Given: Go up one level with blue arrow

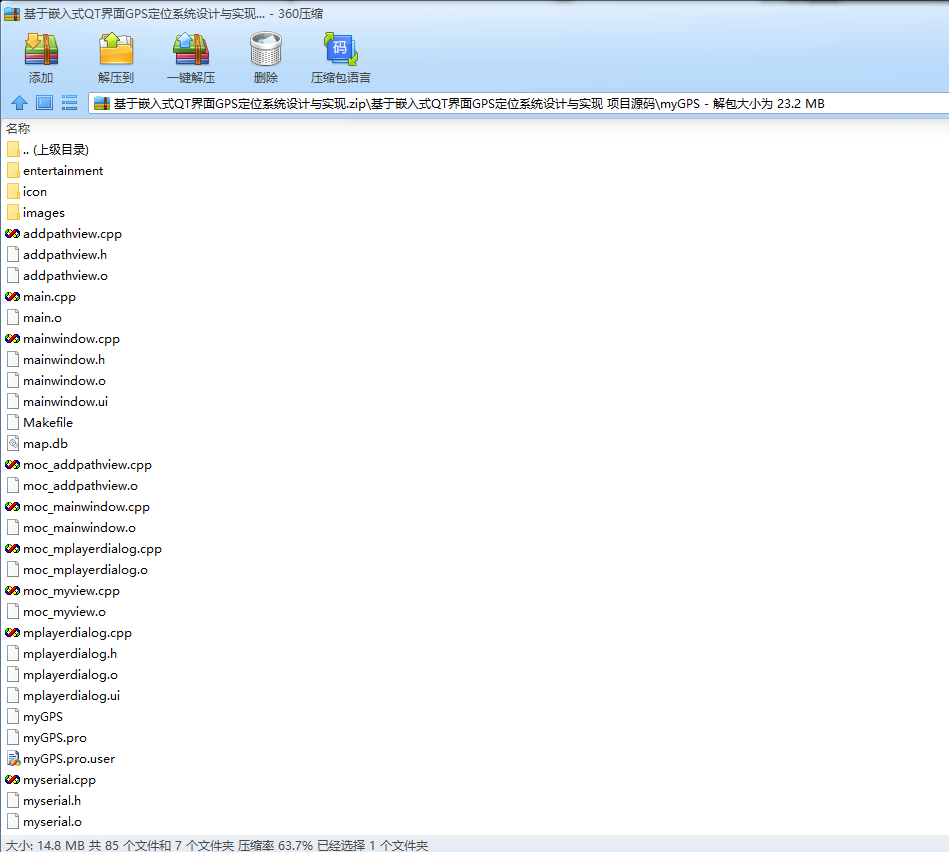Looking at the screenshot, I should click(x=19, y=103).
